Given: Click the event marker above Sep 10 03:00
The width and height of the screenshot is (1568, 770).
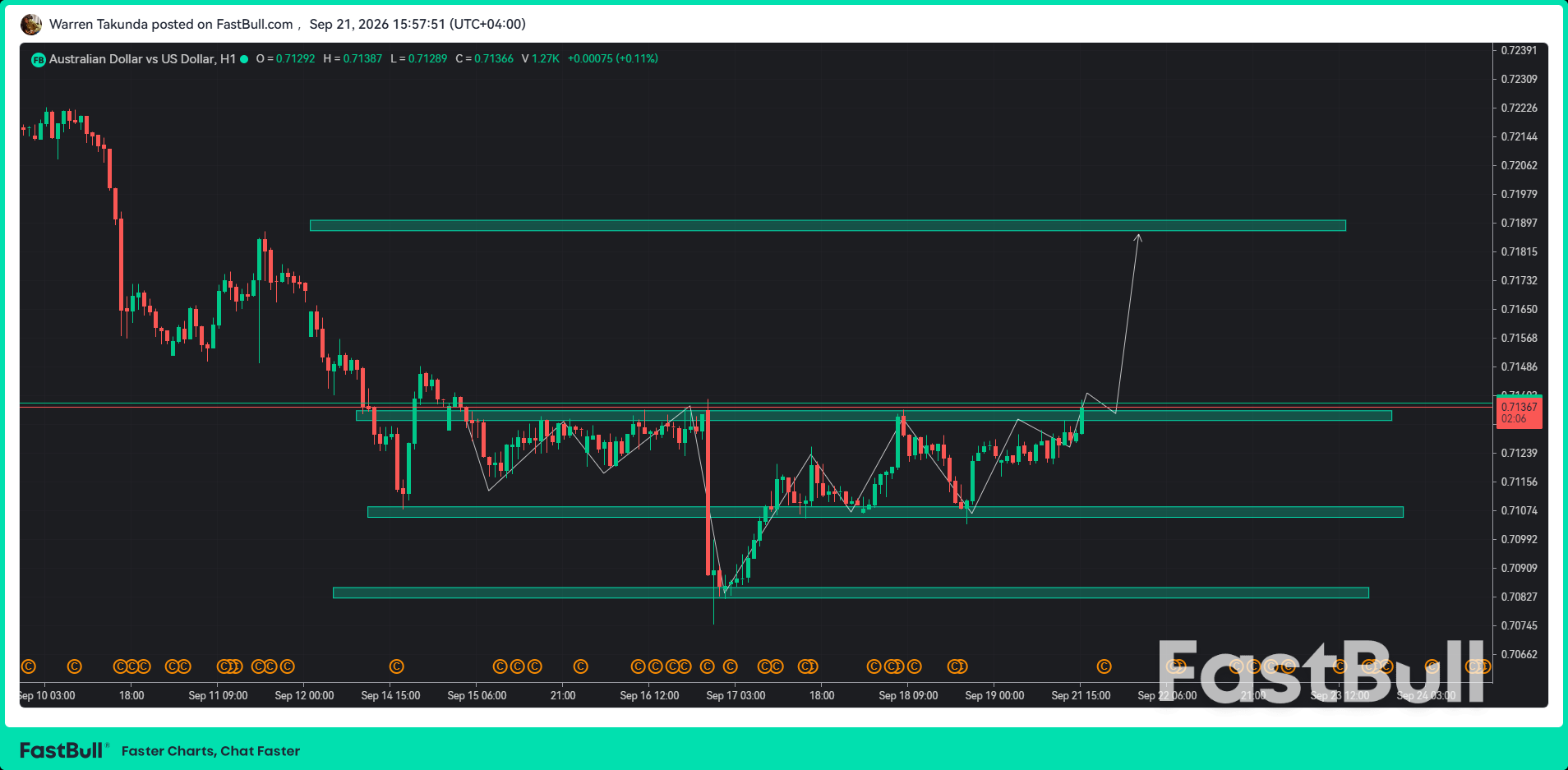Looking at the screenshot, I should pyautogui.click(x=28, y=666).
